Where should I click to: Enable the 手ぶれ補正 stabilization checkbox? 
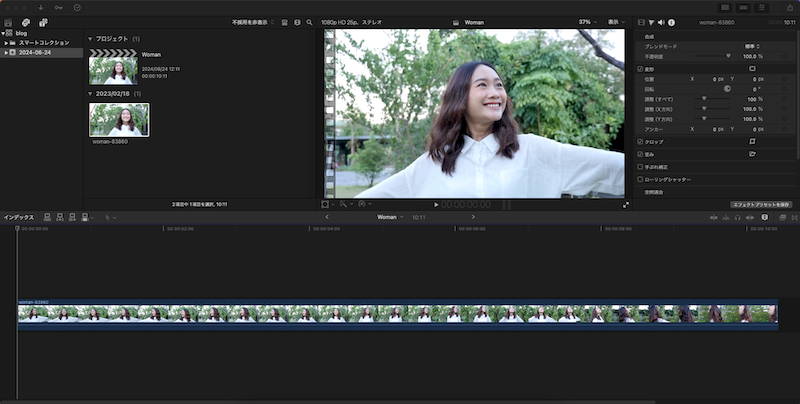[640, 167]
